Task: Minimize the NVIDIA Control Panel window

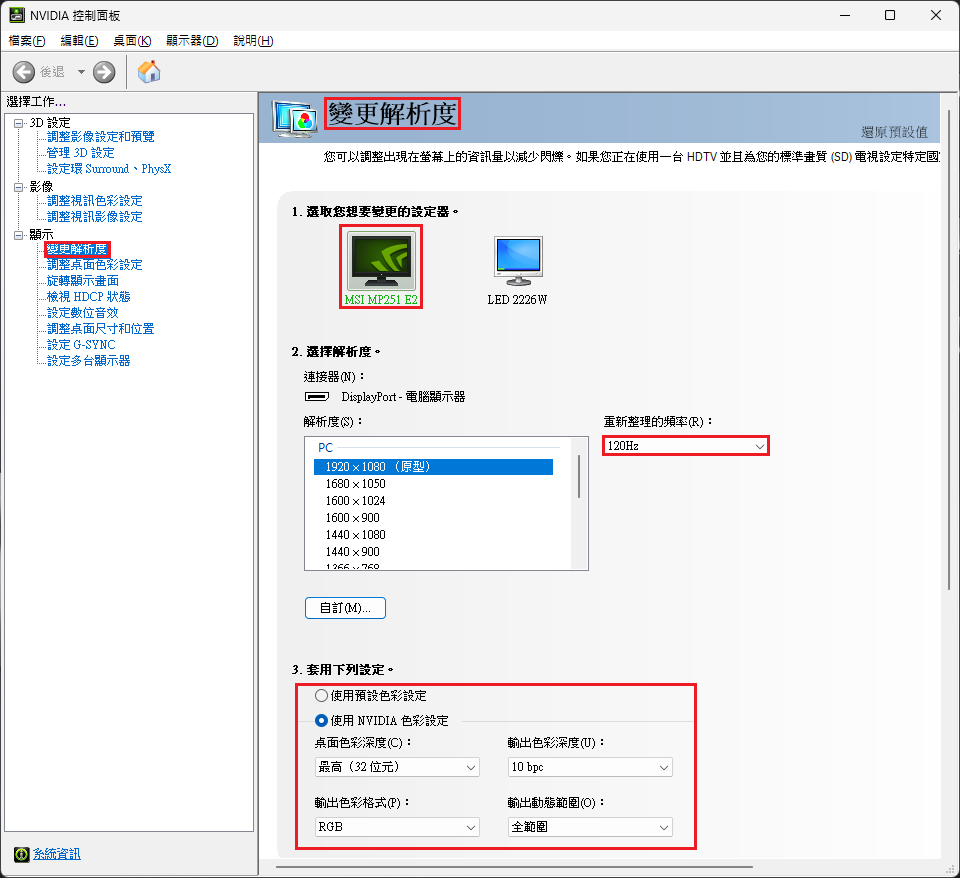Action: (x=845, y=15)
